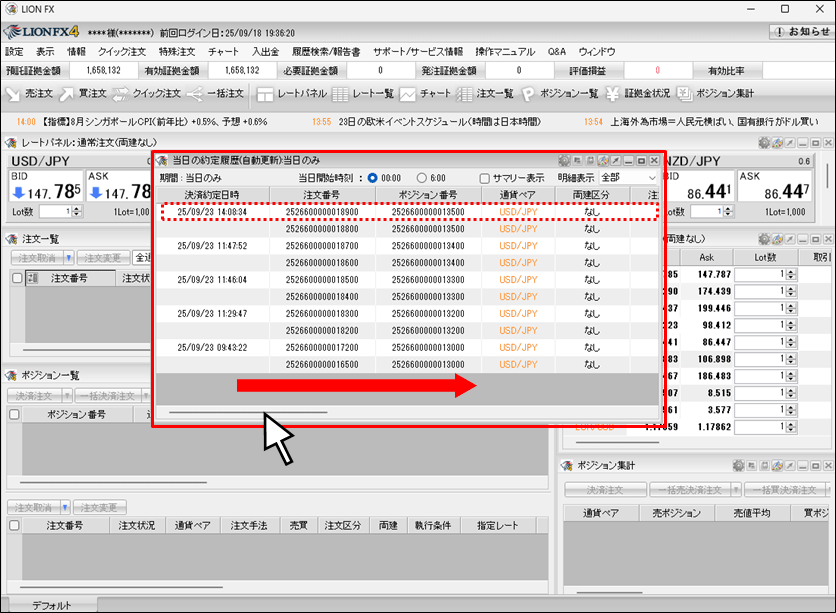Select the 6:00 start time radio button
This screenshot has height=613, width=836.
[x=421, y=177]
